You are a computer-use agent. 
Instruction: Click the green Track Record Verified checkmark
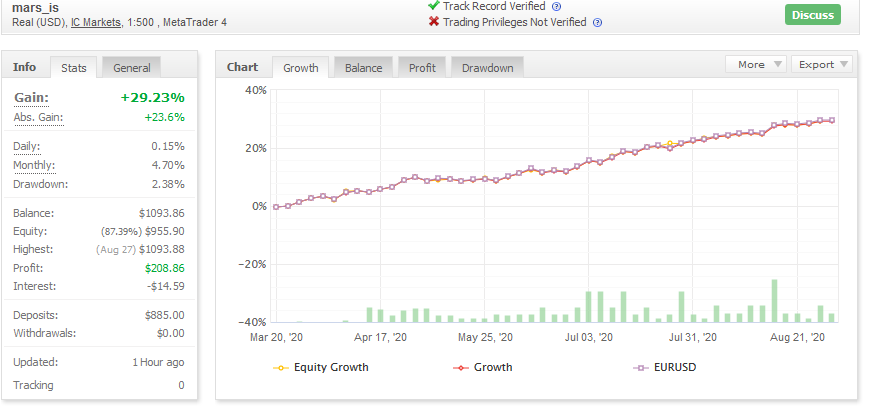point(433,6)
